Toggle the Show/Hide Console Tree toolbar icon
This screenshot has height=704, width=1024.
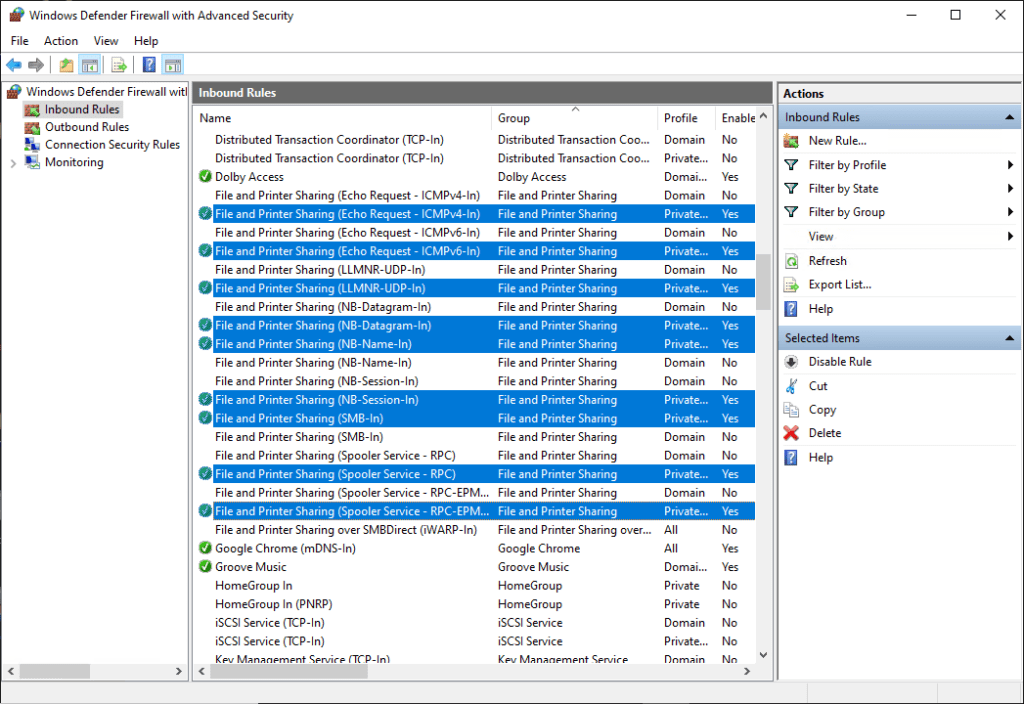(89, 64)
